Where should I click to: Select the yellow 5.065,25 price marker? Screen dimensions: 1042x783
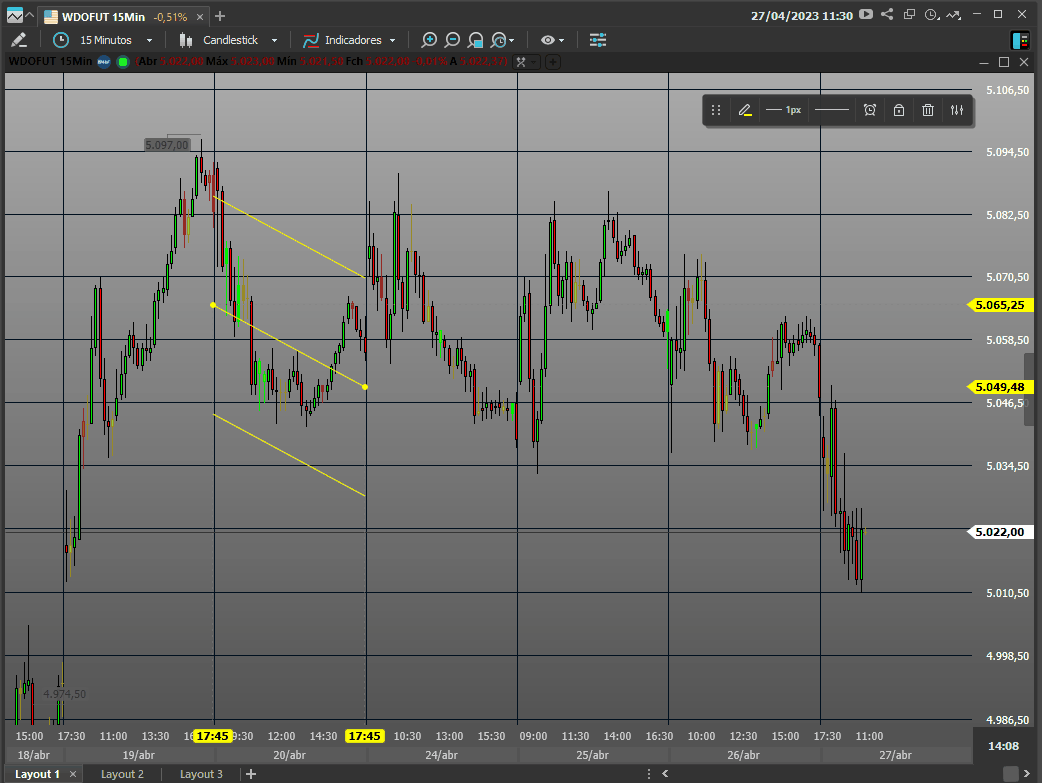pyautogui.click(x=1000, y=305)
